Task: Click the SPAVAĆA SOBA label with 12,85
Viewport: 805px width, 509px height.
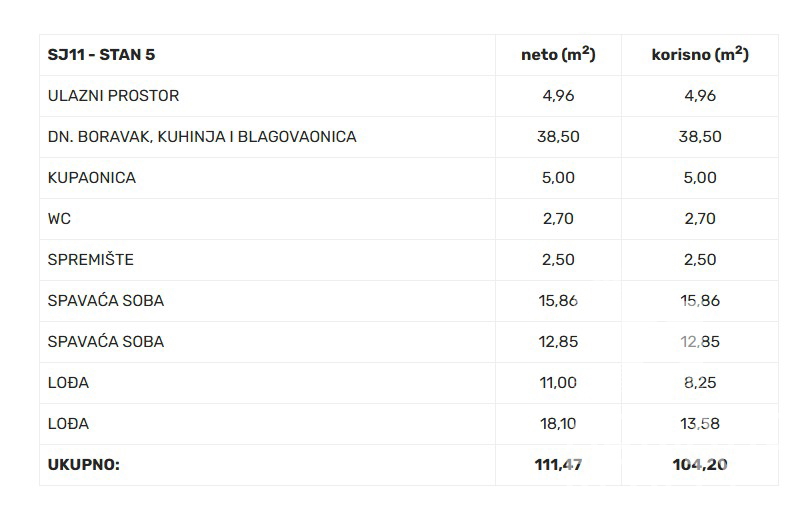Action: [106, 342]
